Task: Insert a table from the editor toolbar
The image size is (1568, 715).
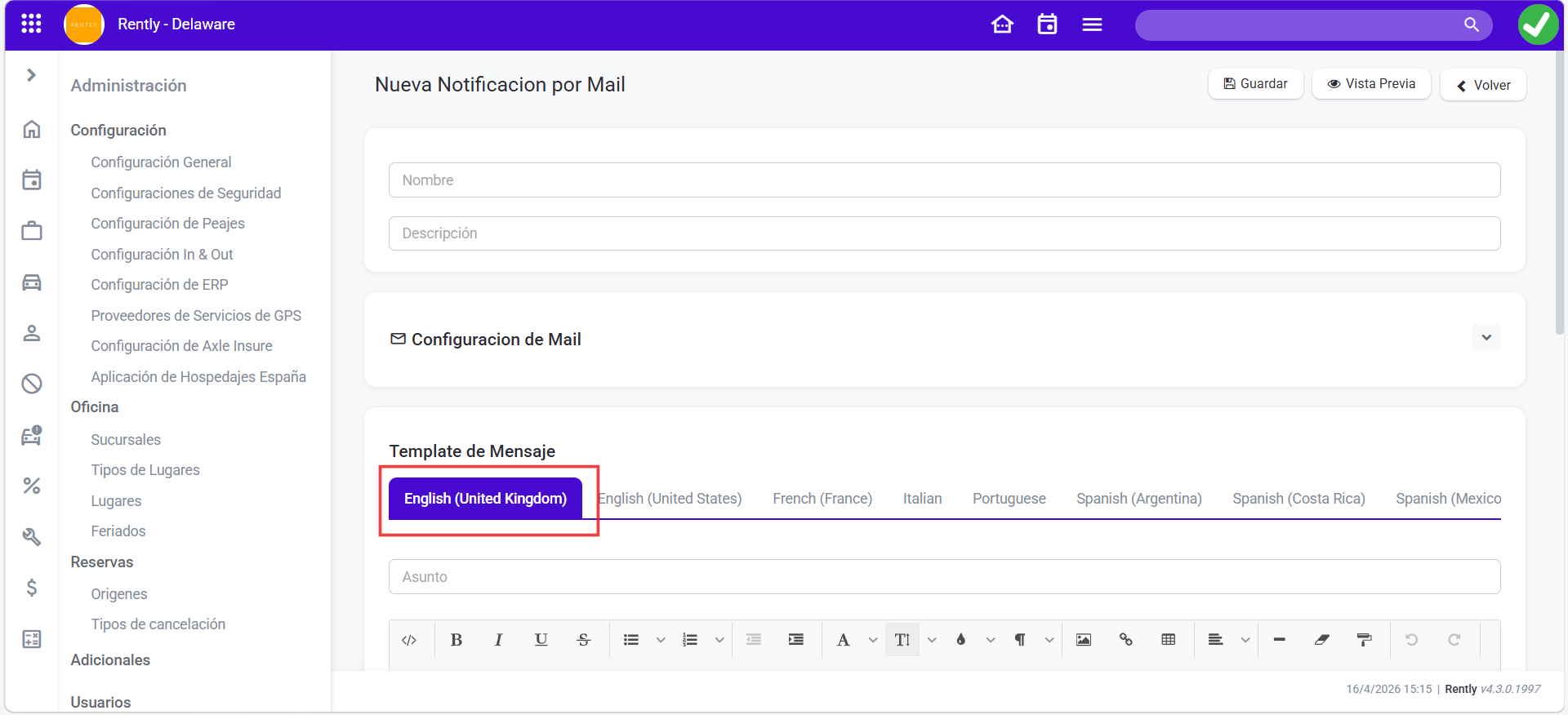Action: [1168, 640]
